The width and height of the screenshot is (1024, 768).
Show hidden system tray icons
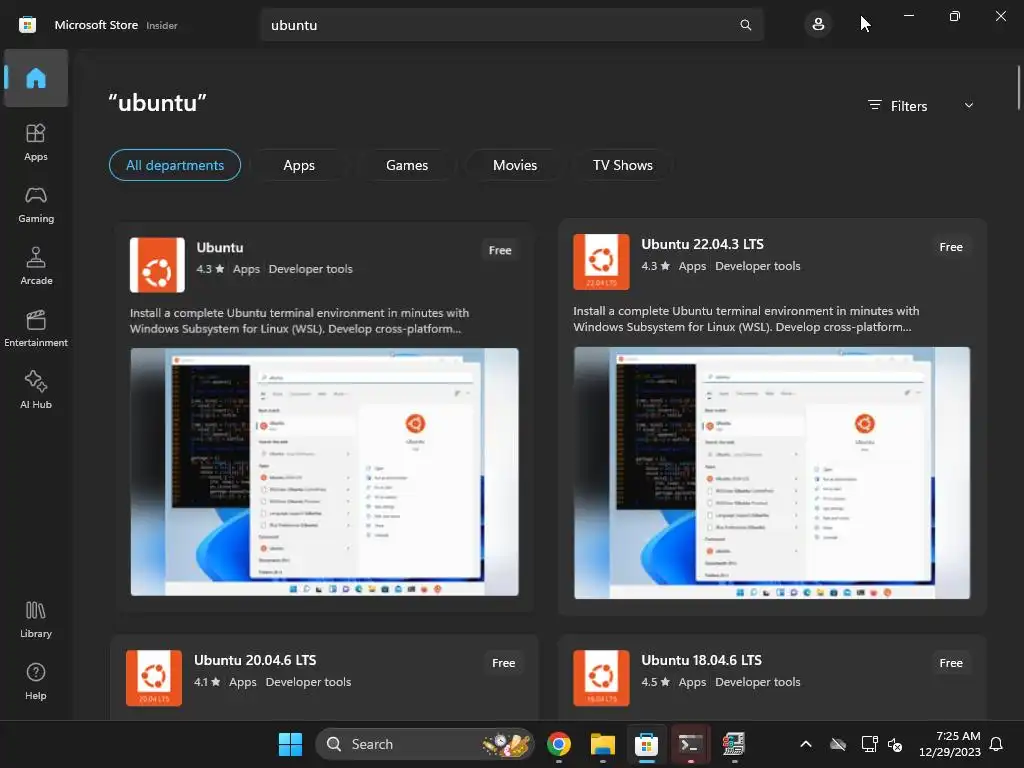pos(806,744)
